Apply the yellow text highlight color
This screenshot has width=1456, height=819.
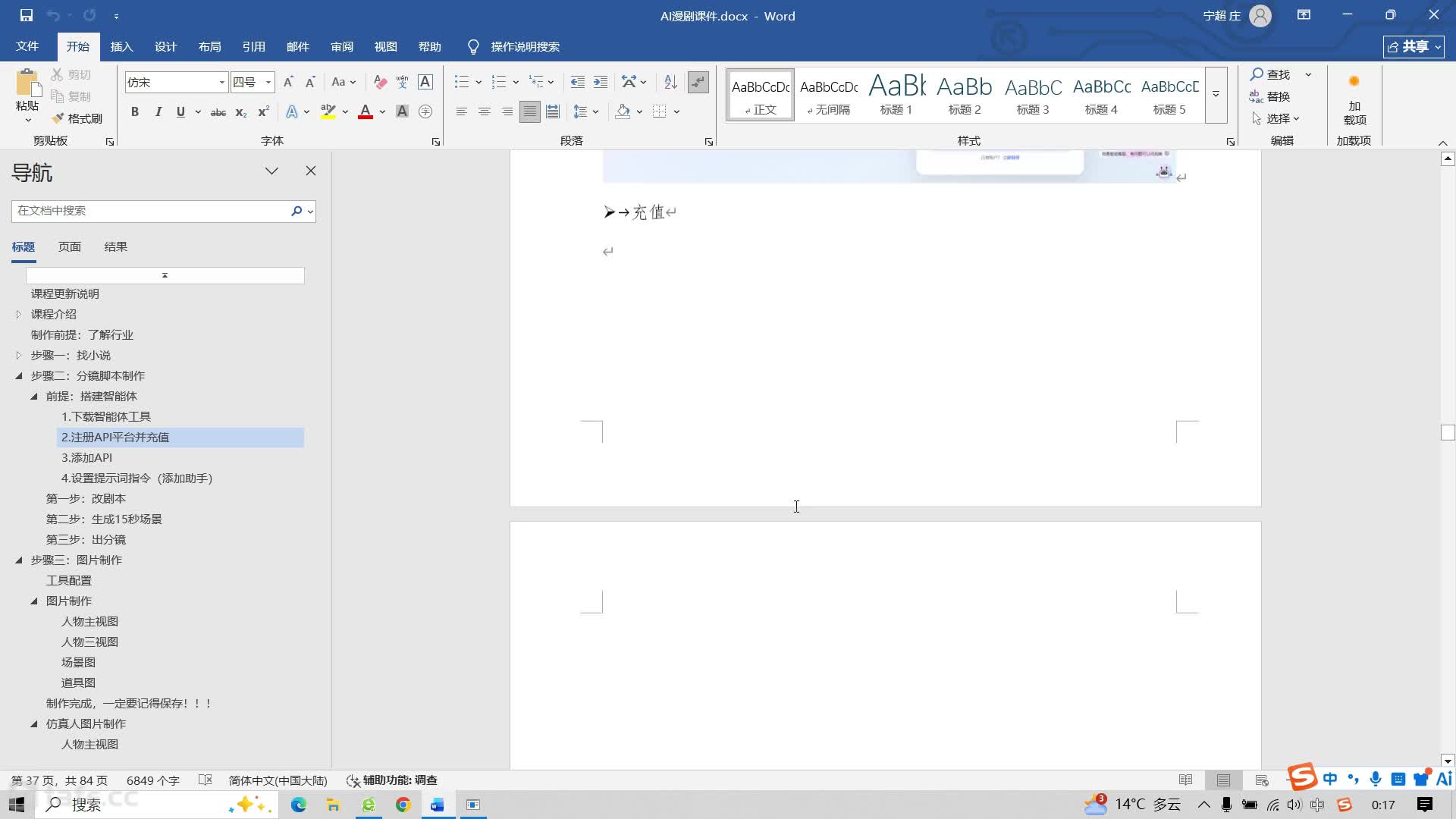pyautogui.click(x=328, y=111)
